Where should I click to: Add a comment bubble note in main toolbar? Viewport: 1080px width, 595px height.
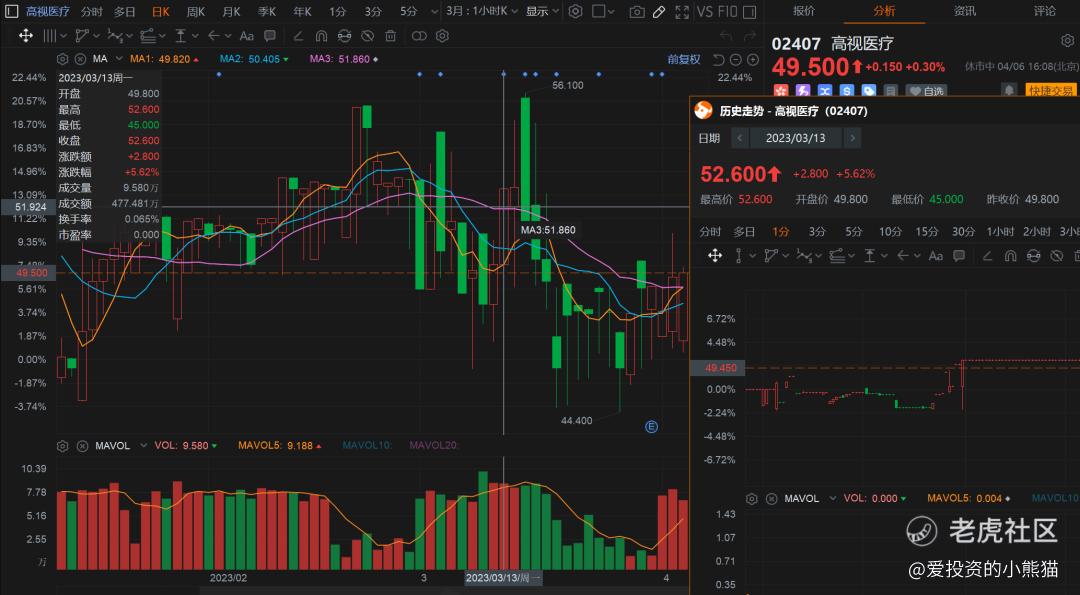pyautogui.click(x=269, y=36)
